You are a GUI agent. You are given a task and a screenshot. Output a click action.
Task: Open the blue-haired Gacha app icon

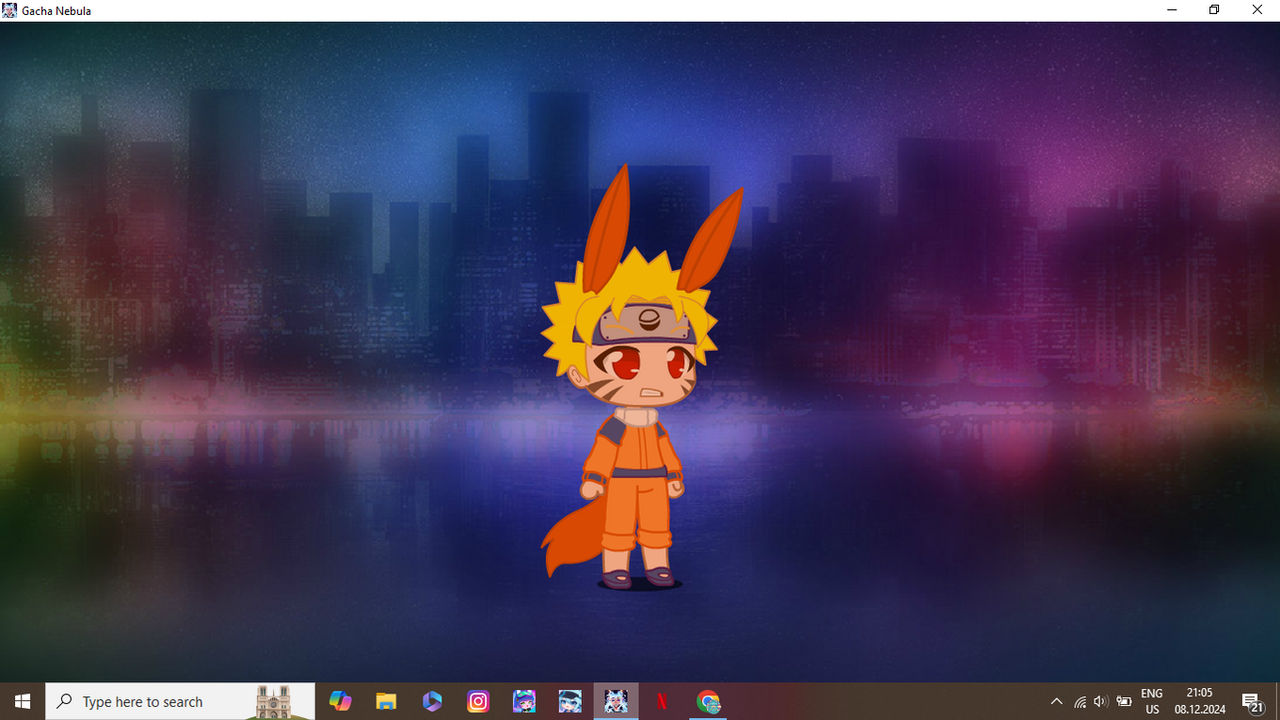tap(570, 702)
